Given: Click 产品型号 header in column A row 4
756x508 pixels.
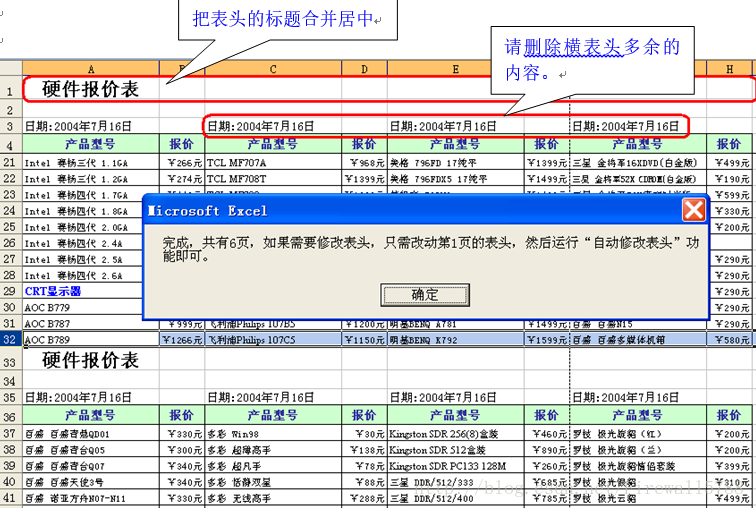Looking at the screenshot, I should (91, 144).
